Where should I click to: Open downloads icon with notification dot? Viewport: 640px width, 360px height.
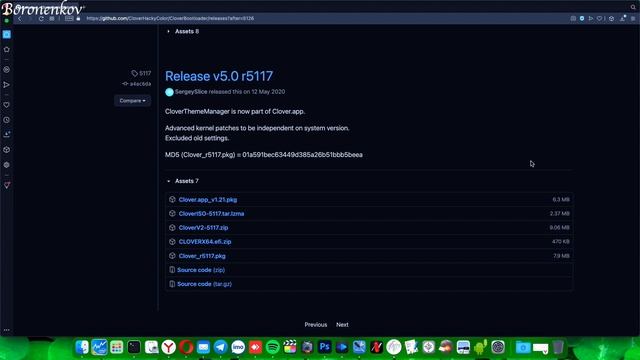pyautogui.click(x=622, y=18)
